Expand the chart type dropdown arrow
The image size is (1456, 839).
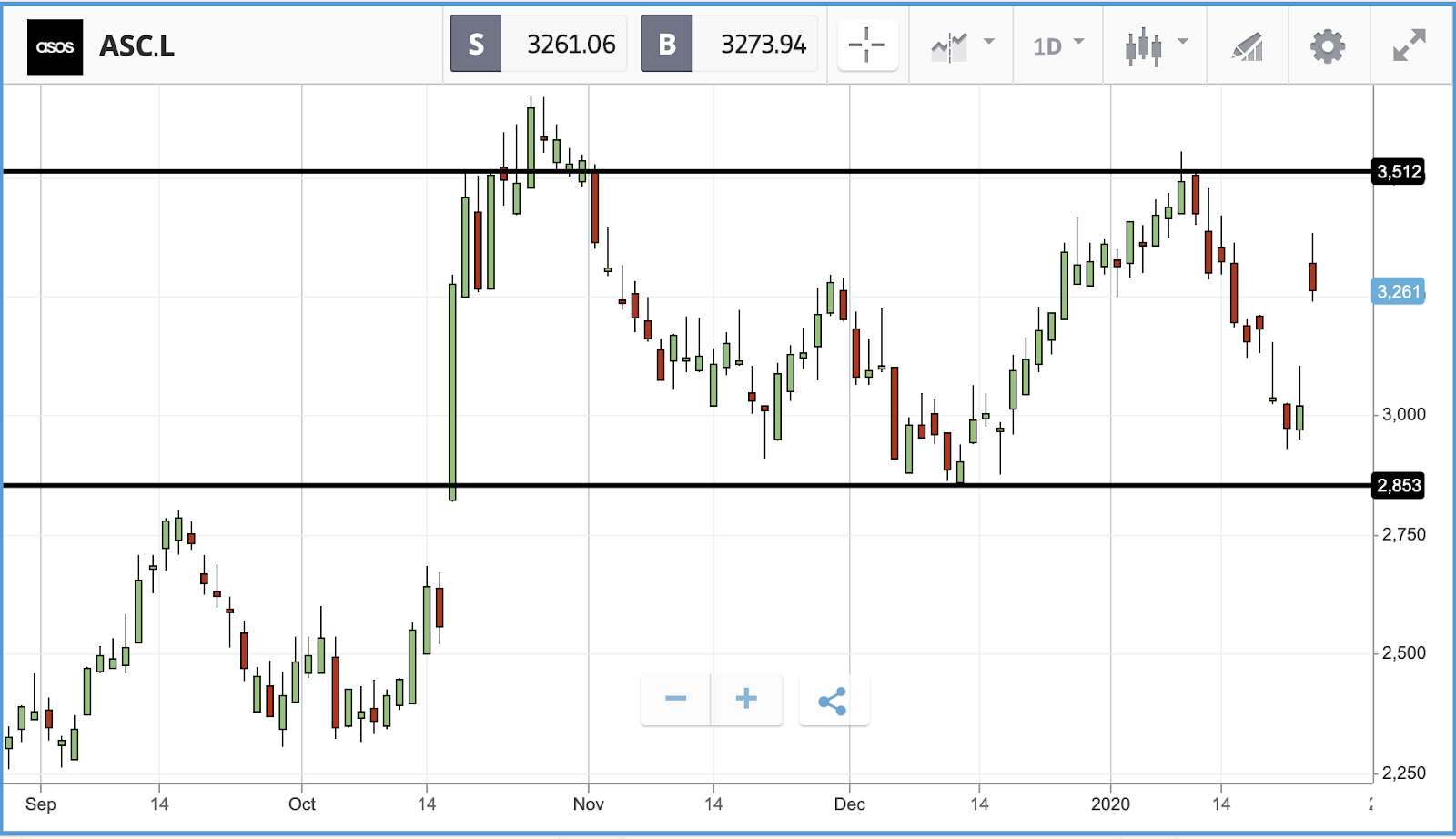click(x=1183, y=42)
